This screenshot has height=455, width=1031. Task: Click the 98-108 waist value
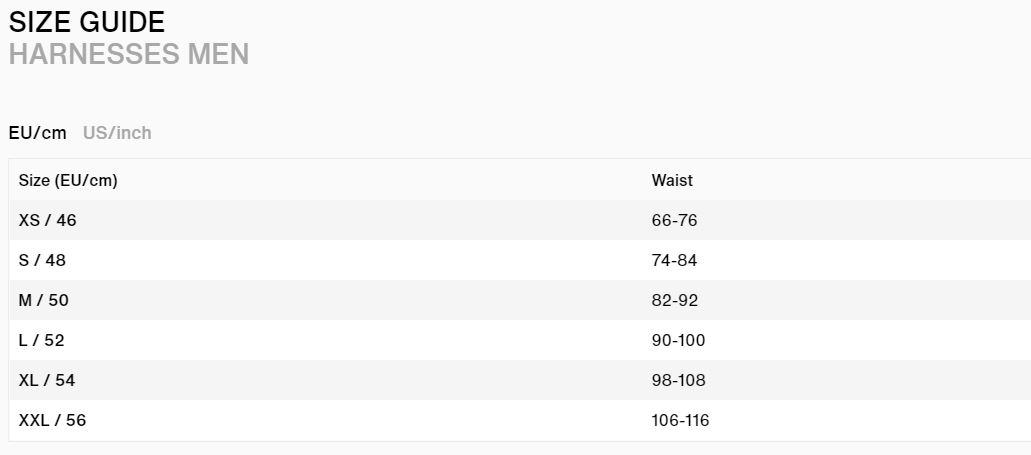[x=678, y=381]
